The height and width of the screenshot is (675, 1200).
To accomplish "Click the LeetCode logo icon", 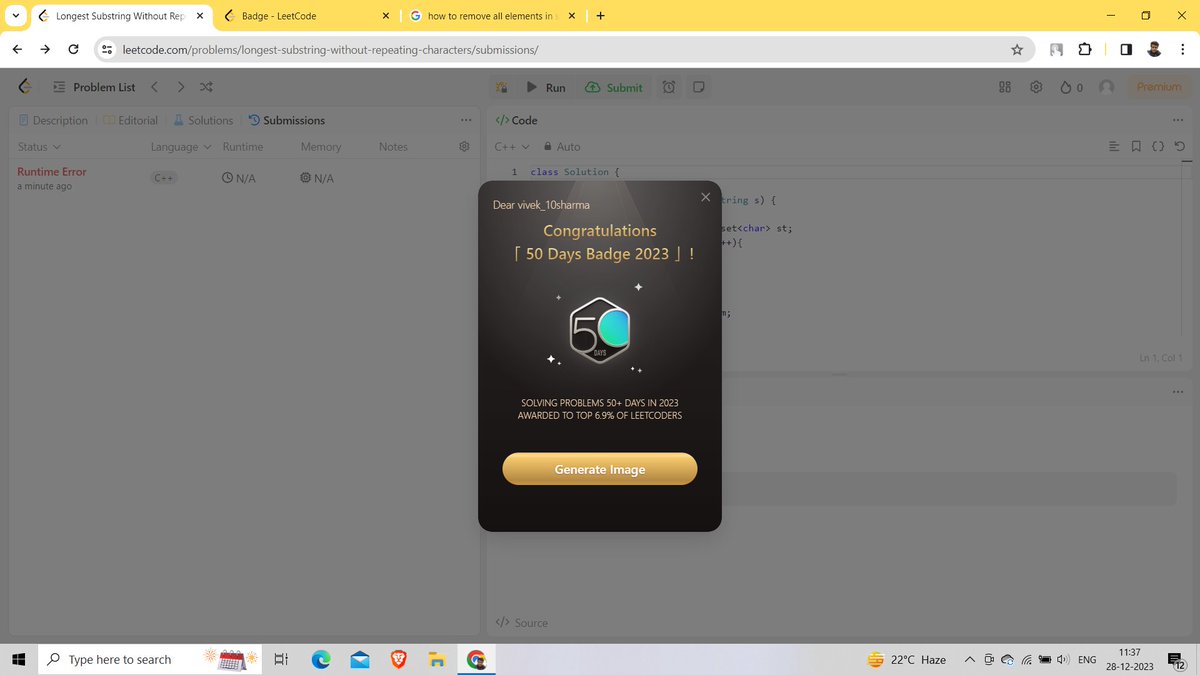I will click(25, 87).
